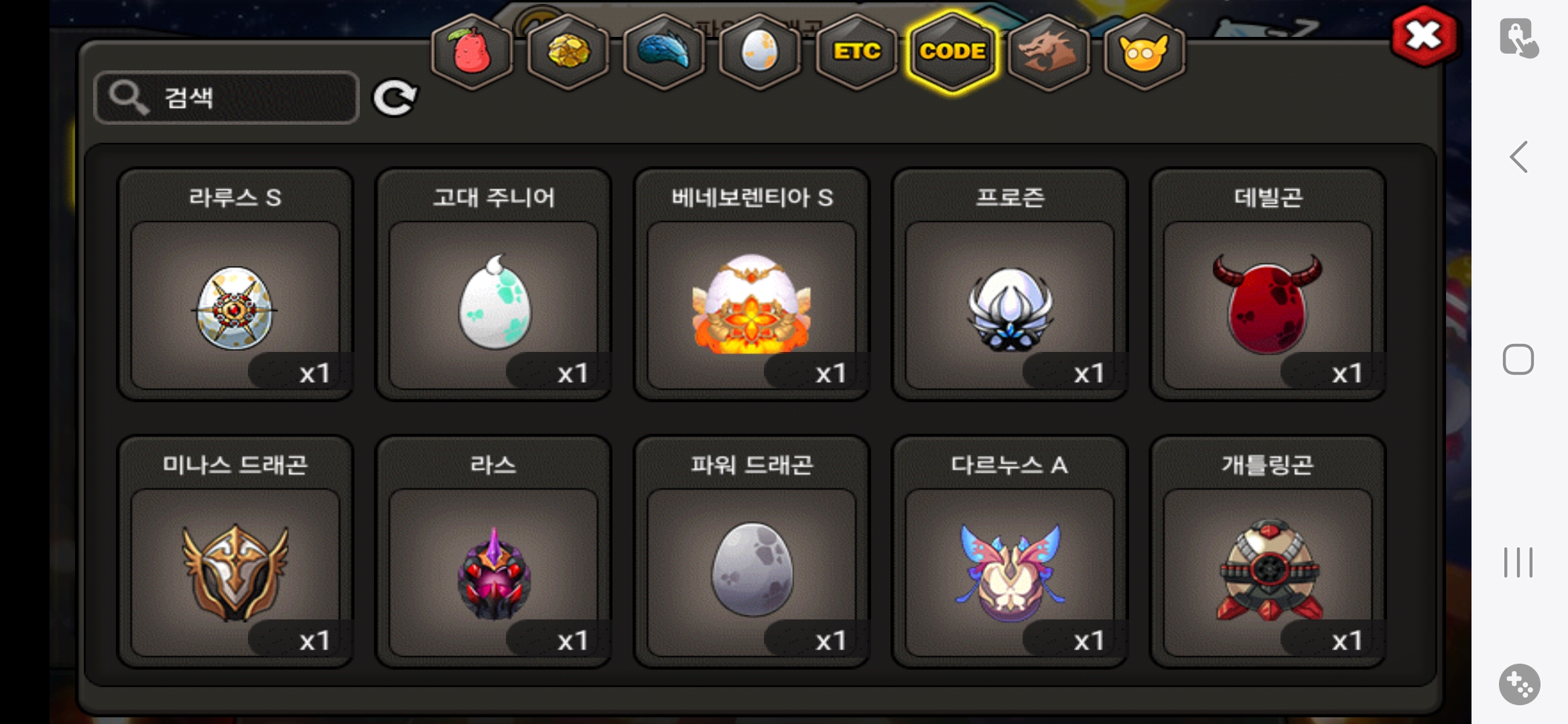The width and height of the screenshot is (1568, 724).
Task: Focus the 검색 search field
Action: 226,98
